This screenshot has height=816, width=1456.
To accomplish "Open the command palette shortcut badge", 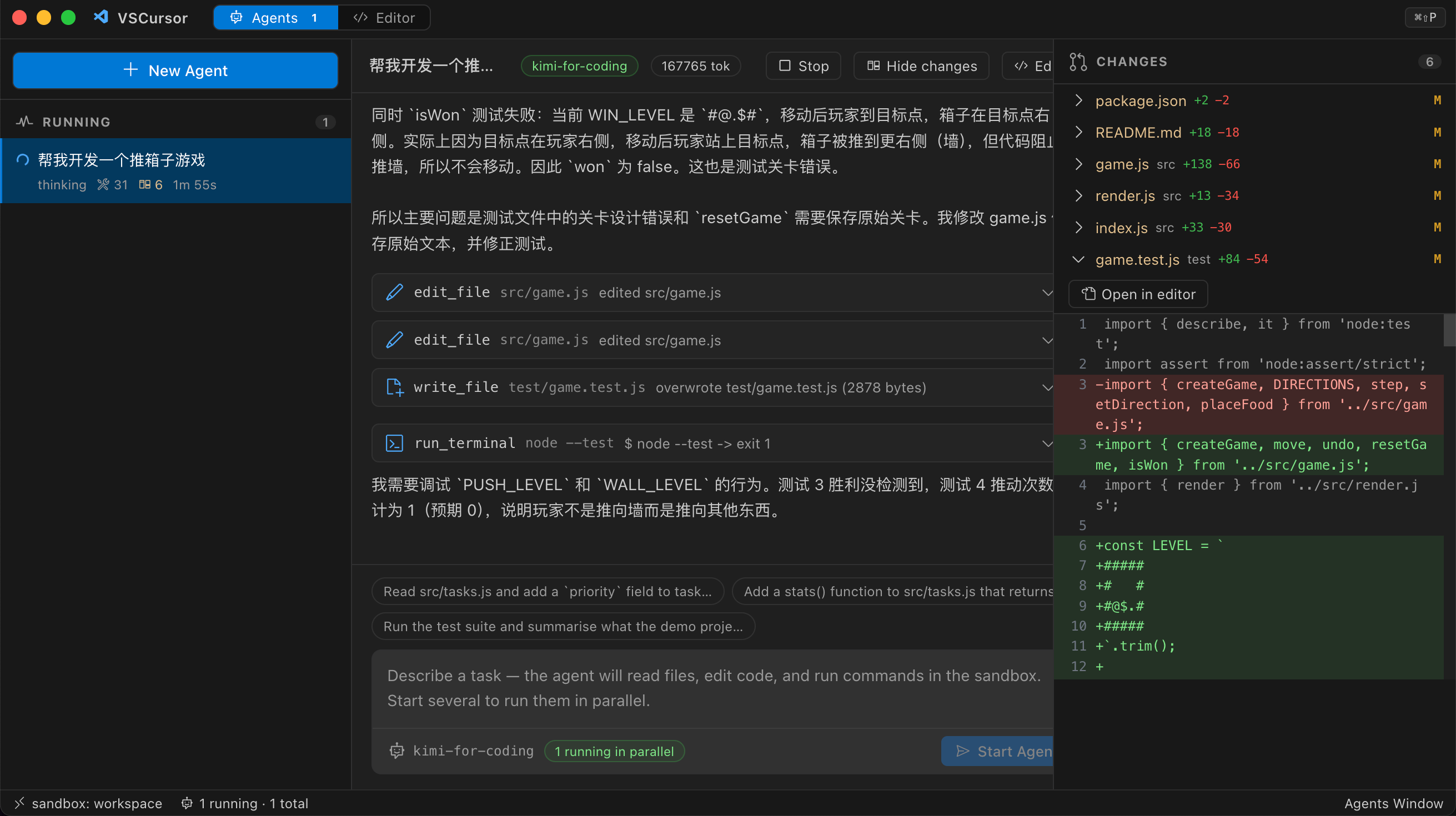I will point(1425,17).
